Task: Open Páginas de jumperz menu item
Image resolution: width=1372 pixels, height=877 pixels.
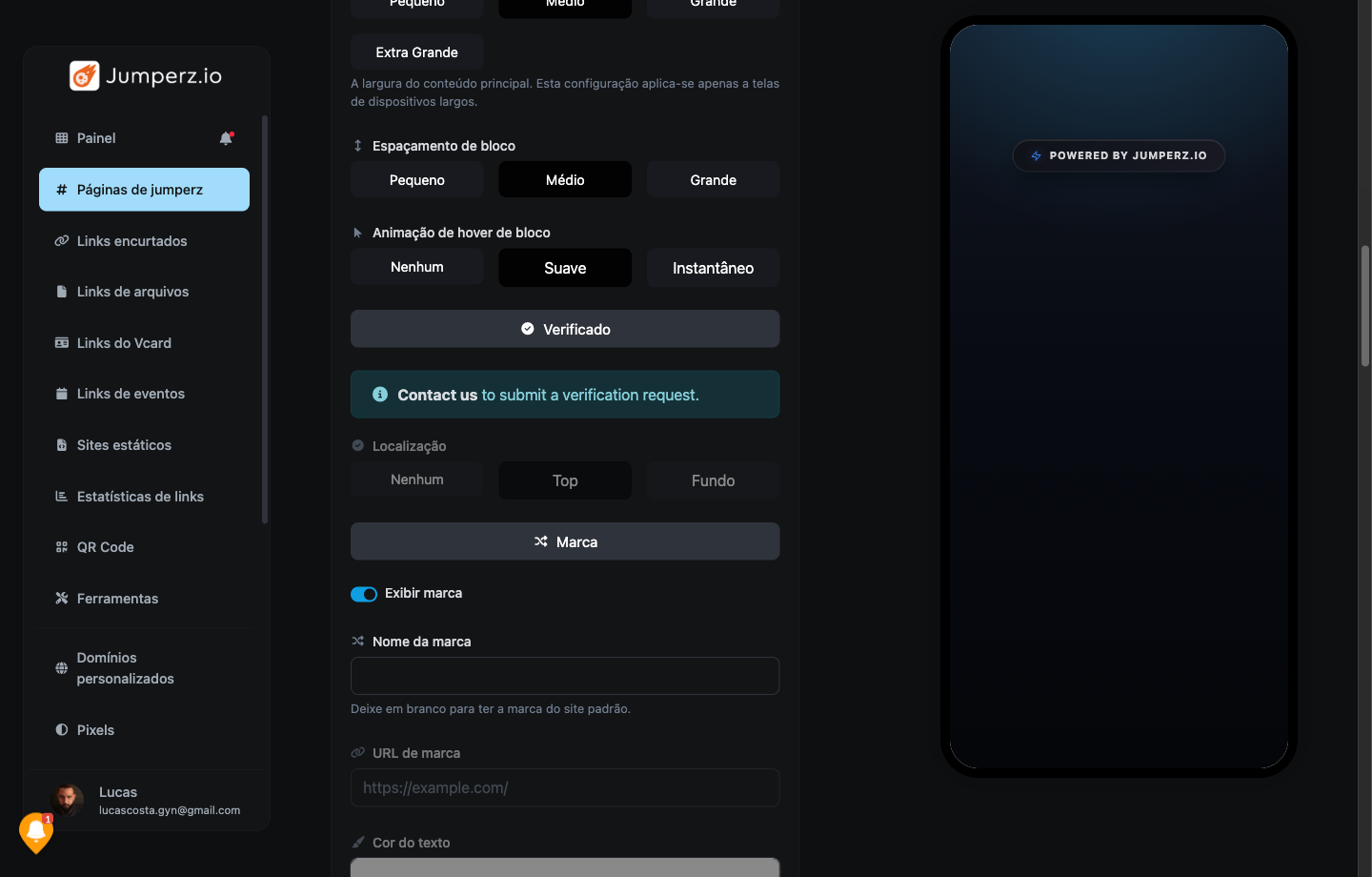Action: point(144,190)
